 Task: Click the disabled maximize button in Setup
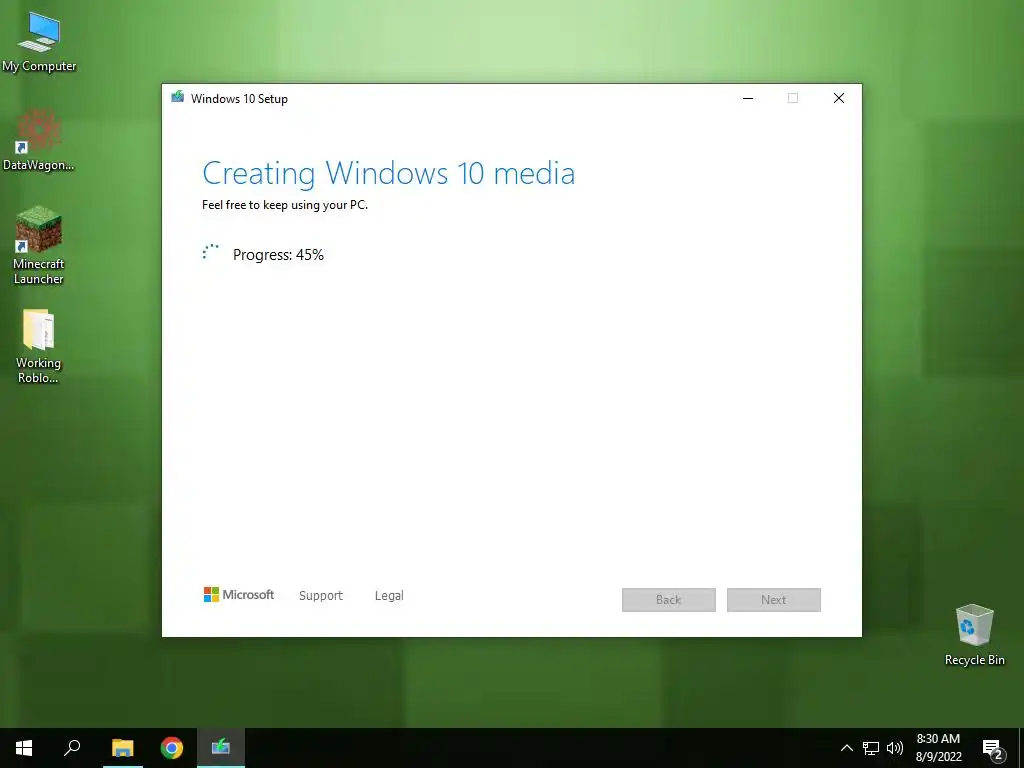(793, 98)
